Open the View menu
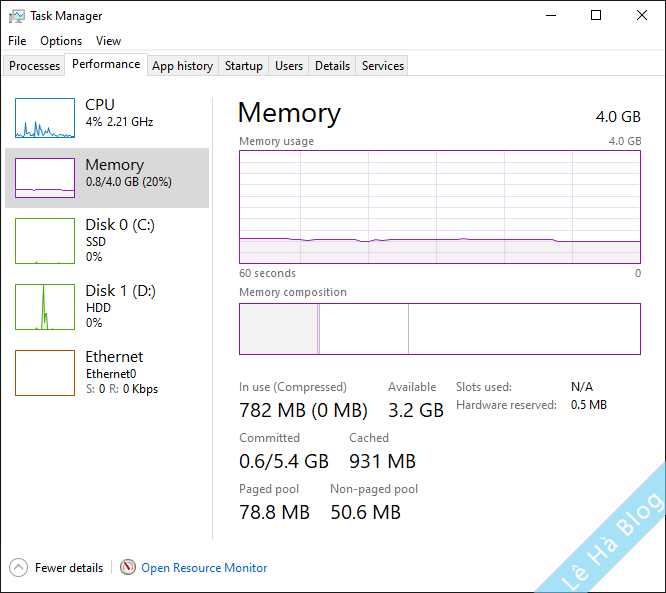 pyautogui.click(x=108, y=41)
